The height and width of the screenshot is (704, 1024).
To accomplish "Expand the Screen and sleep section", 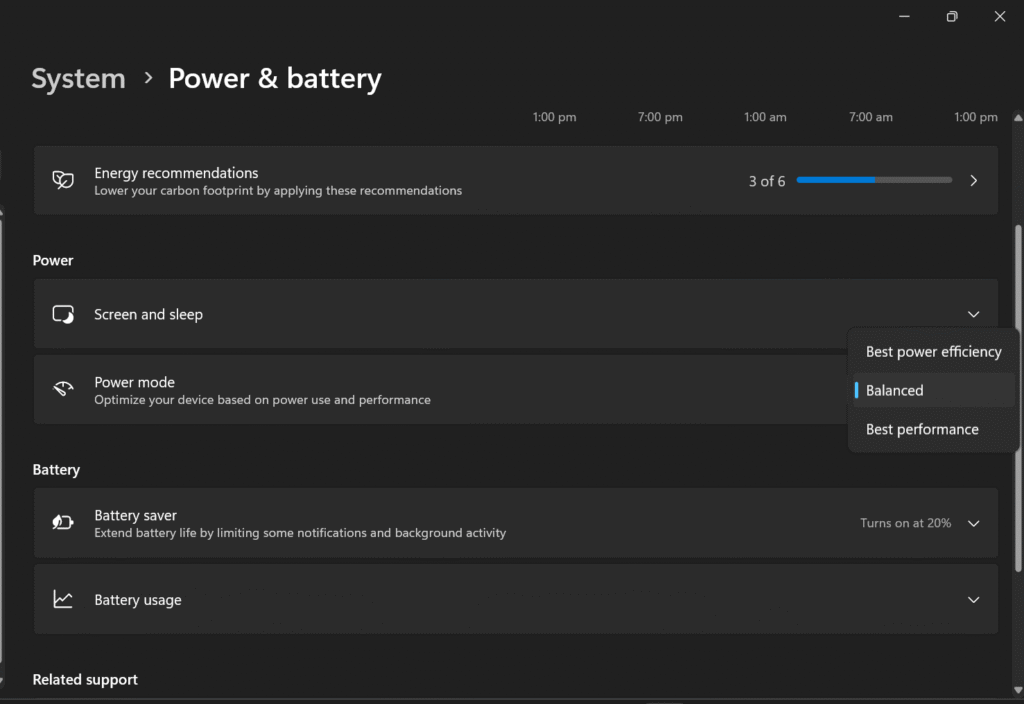I will click(x=974, y=314).
